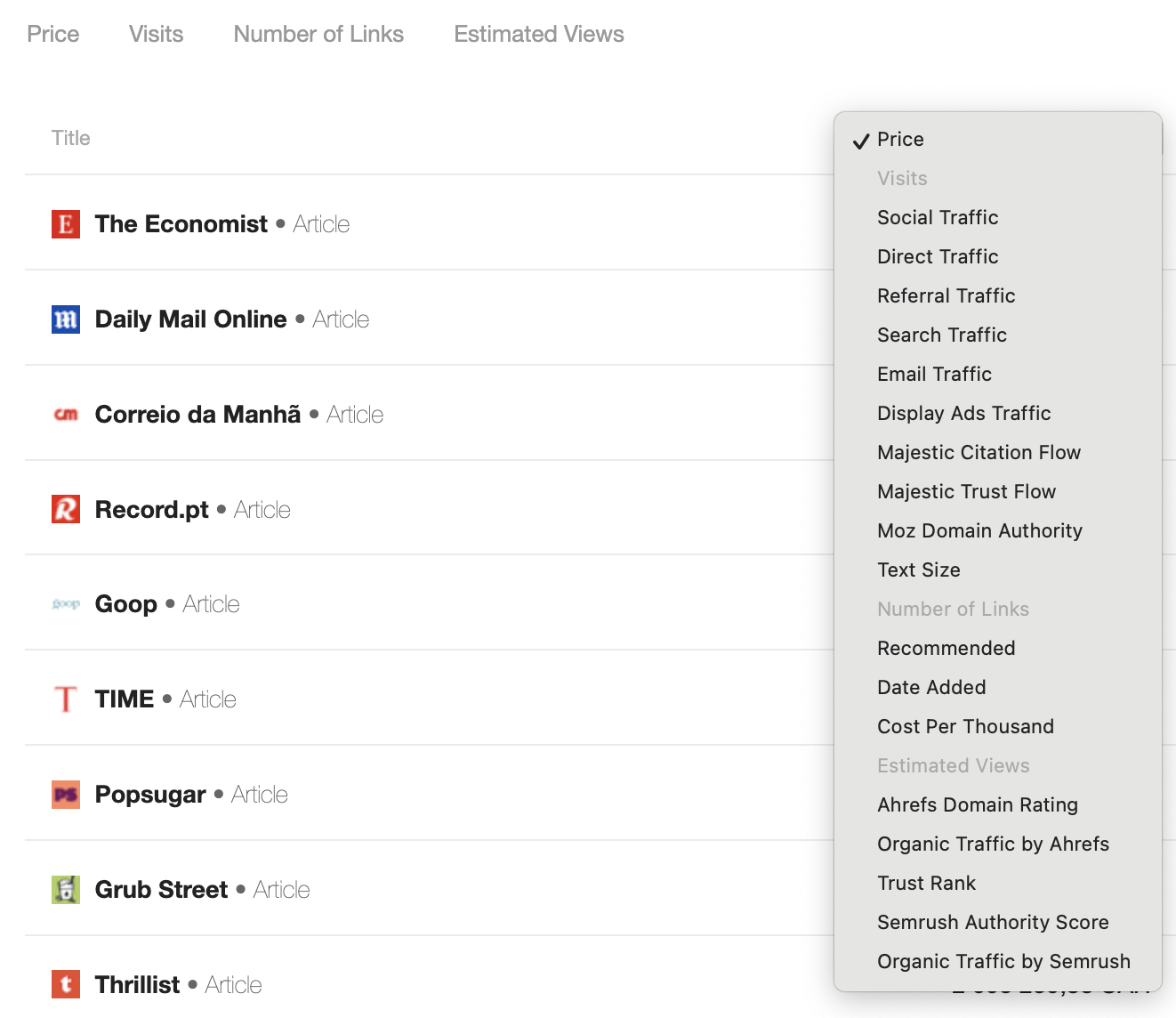Viewport: 1176px width, 1018px height.
Task: Click the Visits column tab at top
Action: [157, 34]
